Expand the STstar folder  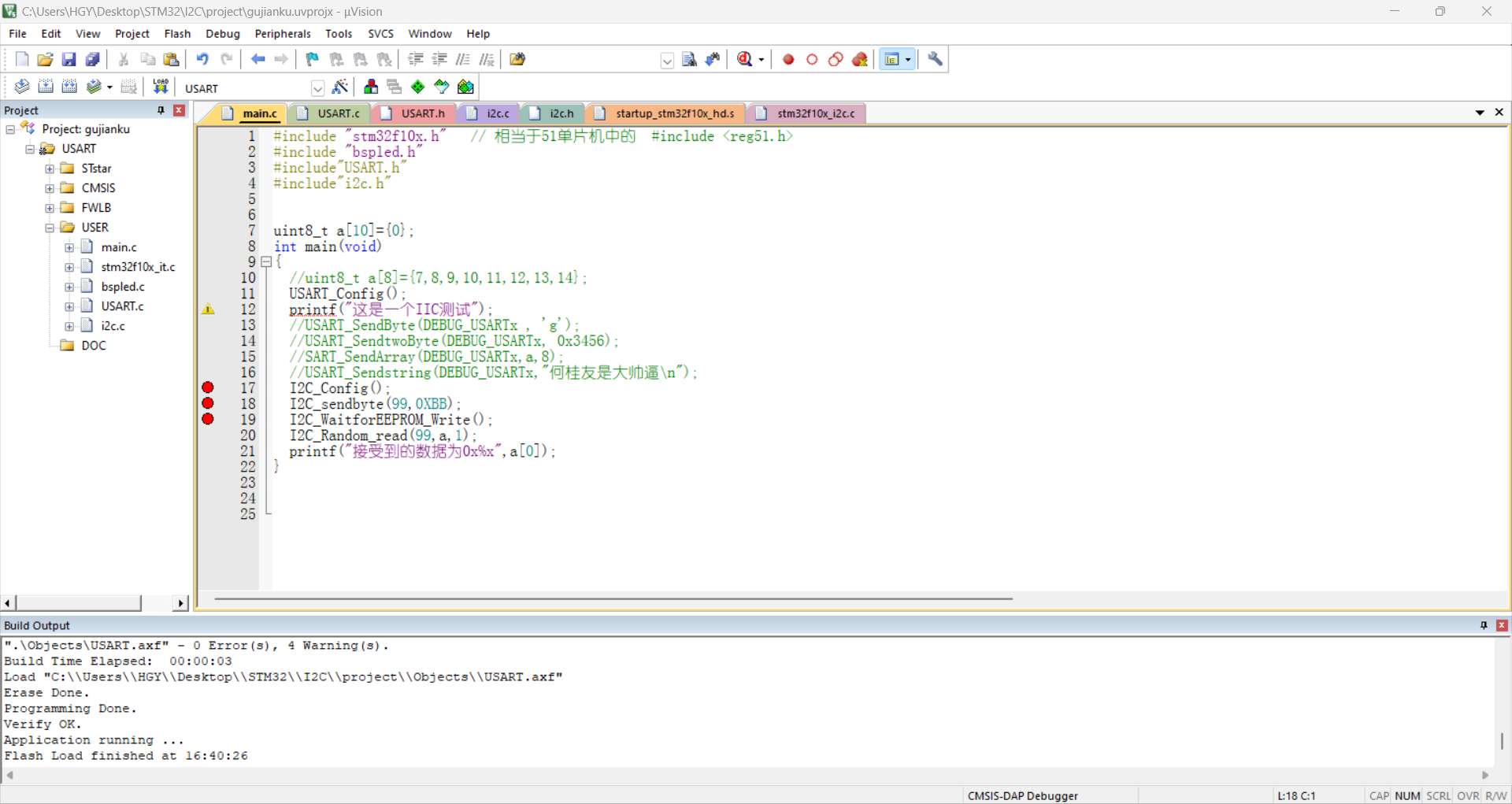[50, 169]
